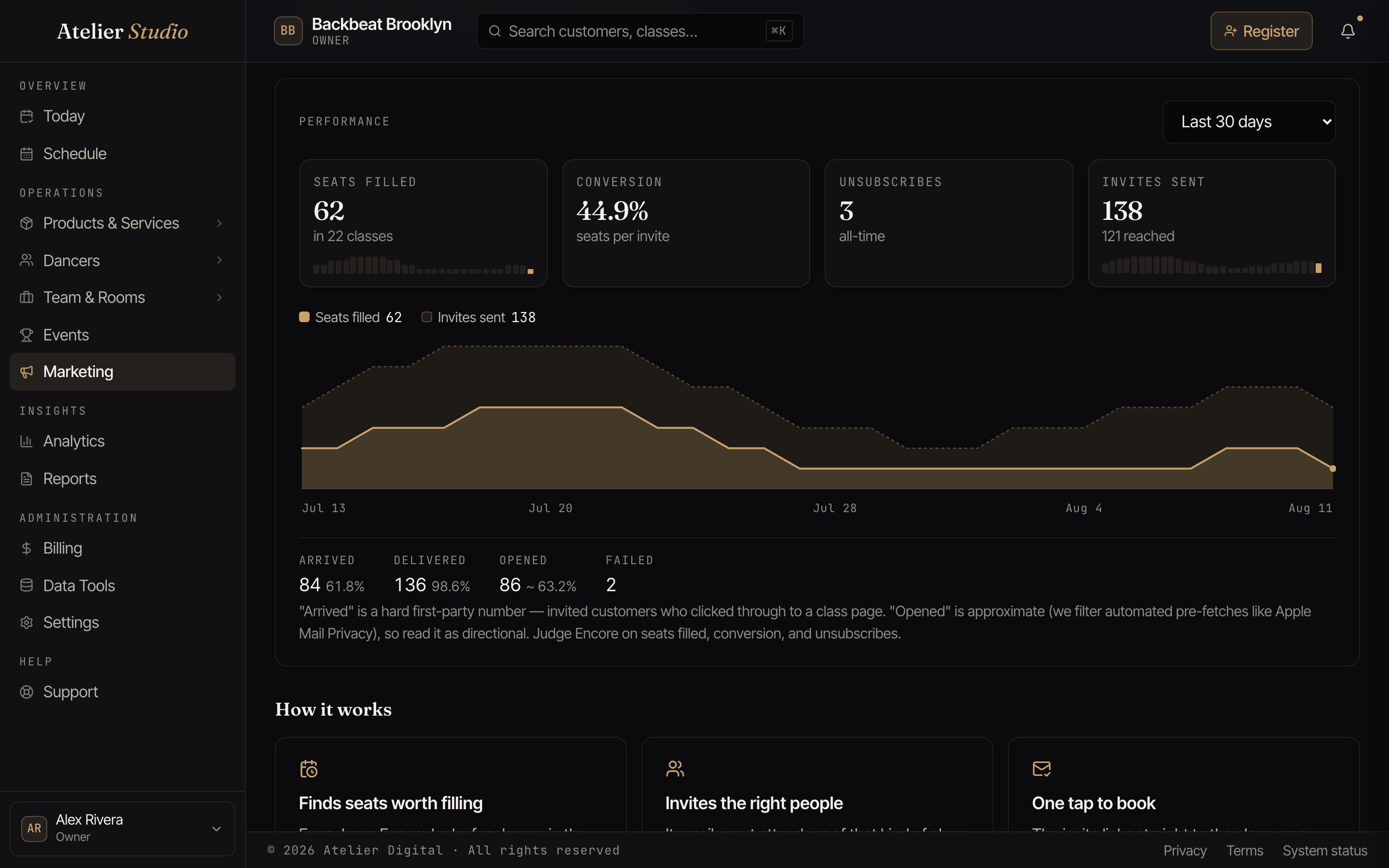Click the Opened count 86
The width and height of the screenshot is (1389, 868).
(x=510, y=585)
